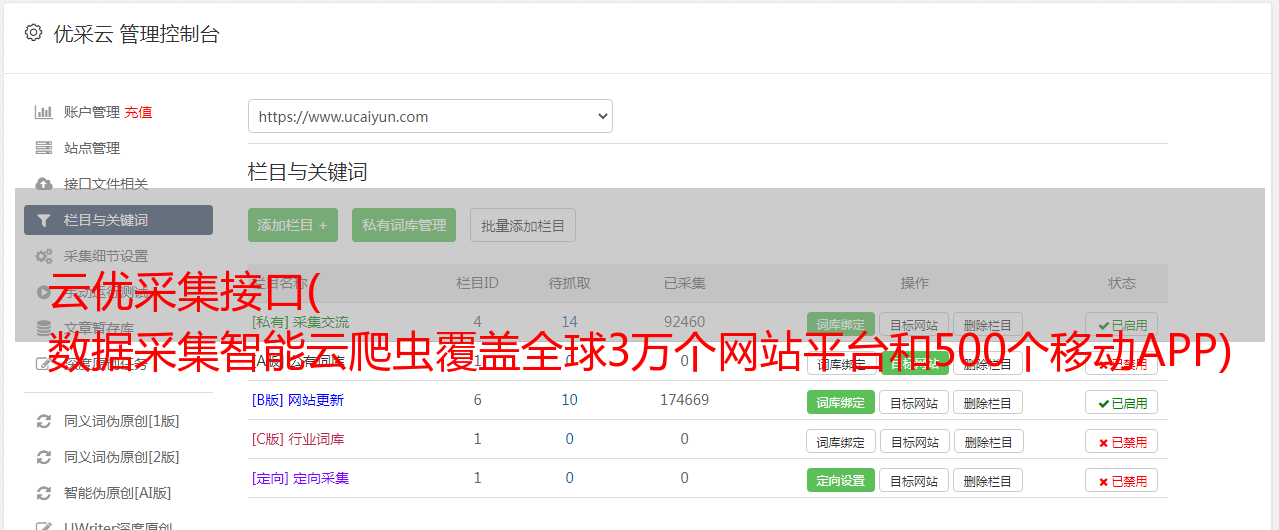Click the 栏目与关键词 page heading
Image resolution: width=1279 pixels, height=530 pixels.
(307, 172)
